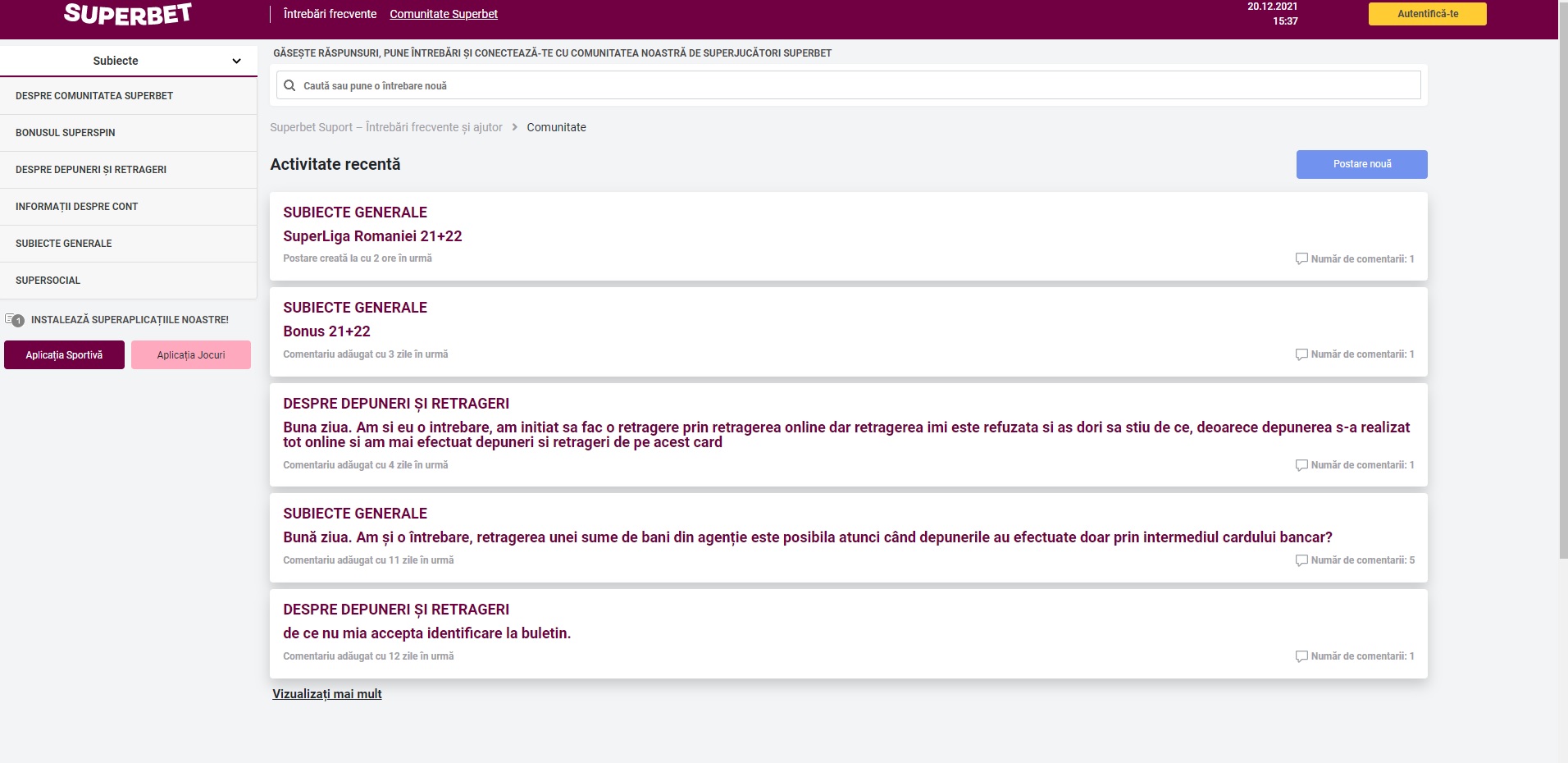Click 'Comentariu adăugat cu 4 zile în urmă'
The height and width of the screenshot is (763, 1568).
pos(366,465)
